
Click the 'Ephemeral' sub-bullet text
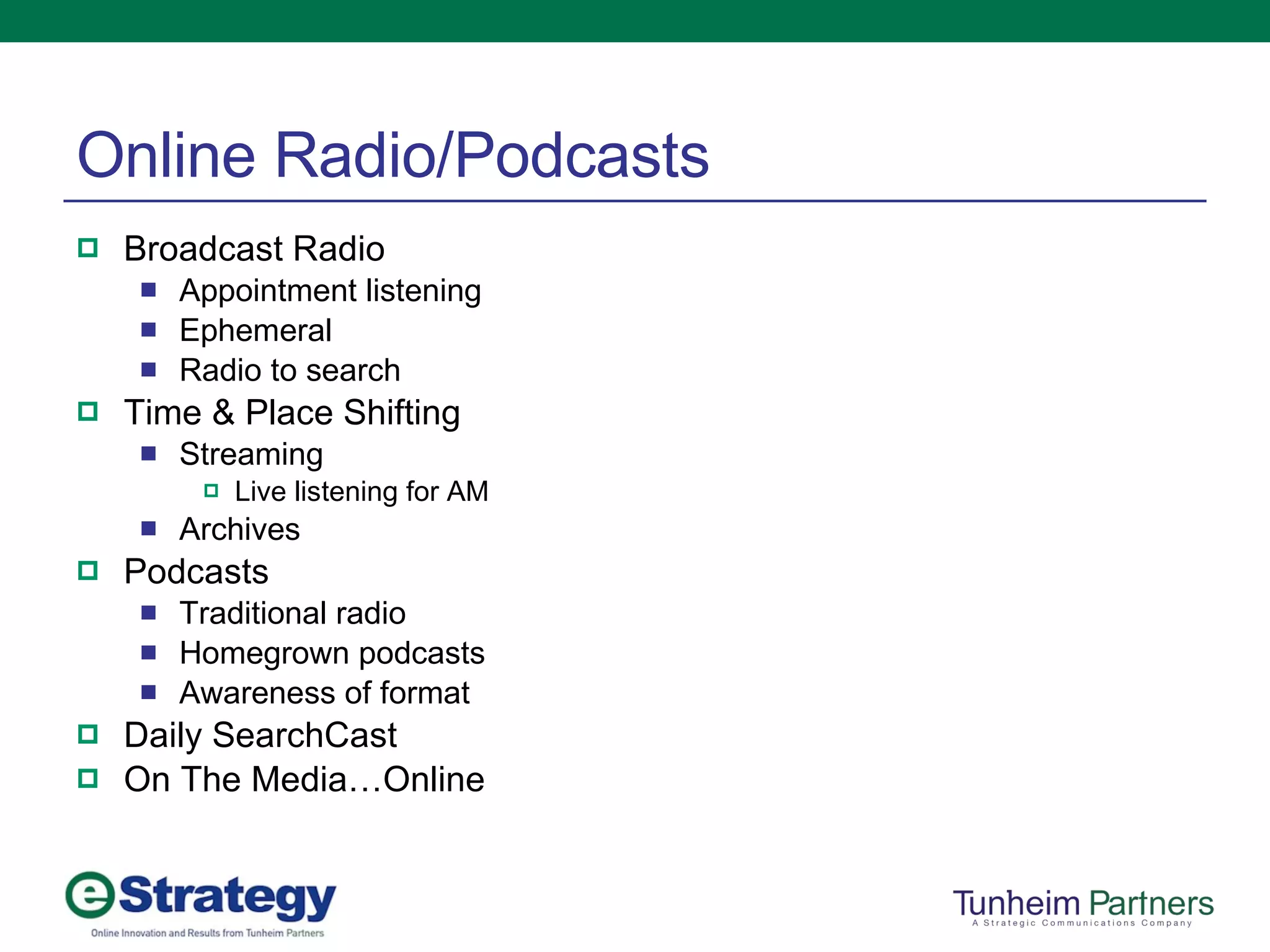[255, 330]
